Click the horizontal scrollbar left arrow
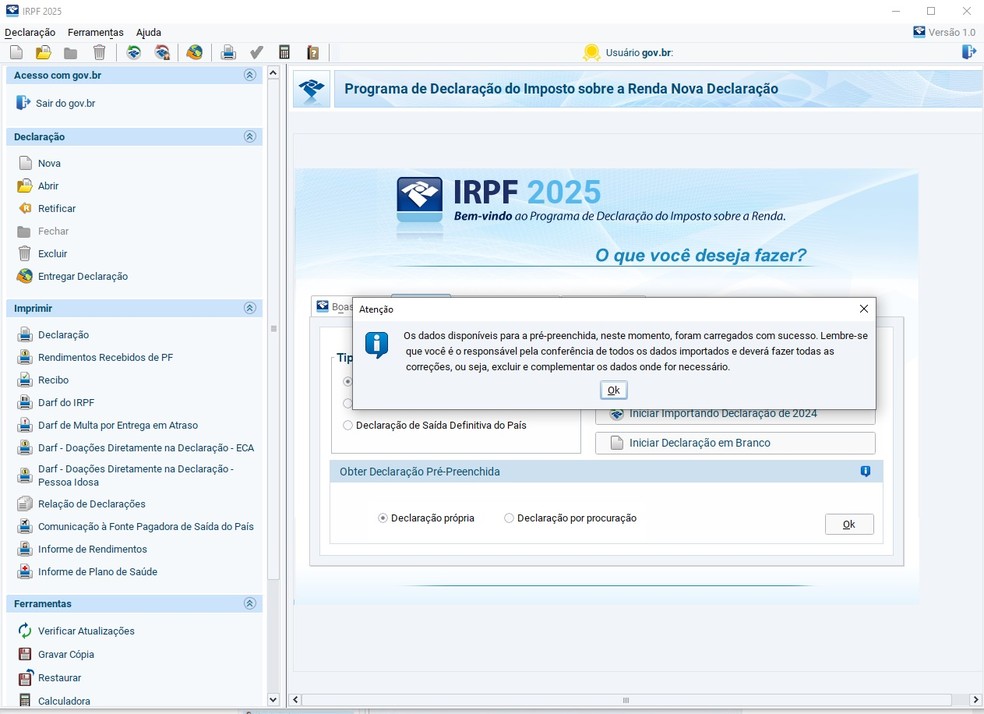Screen dimensions: 984x714 pos(296,700)
